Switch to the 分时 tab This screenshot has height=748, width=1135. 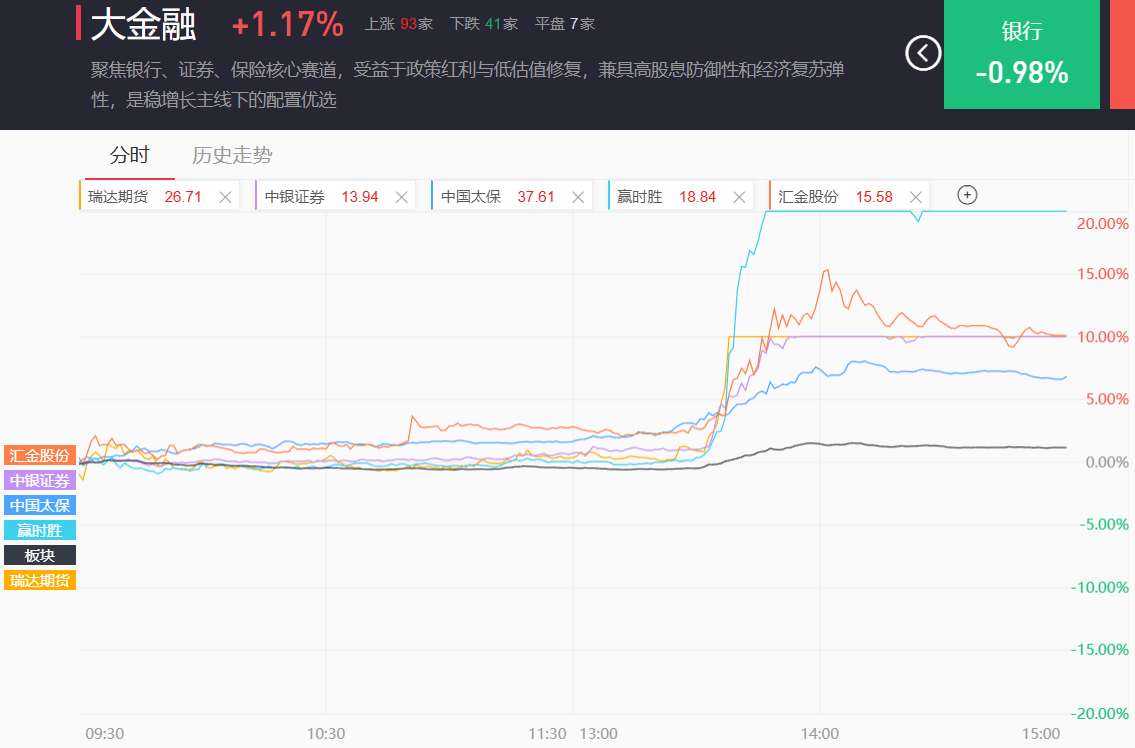click(129, 155)
